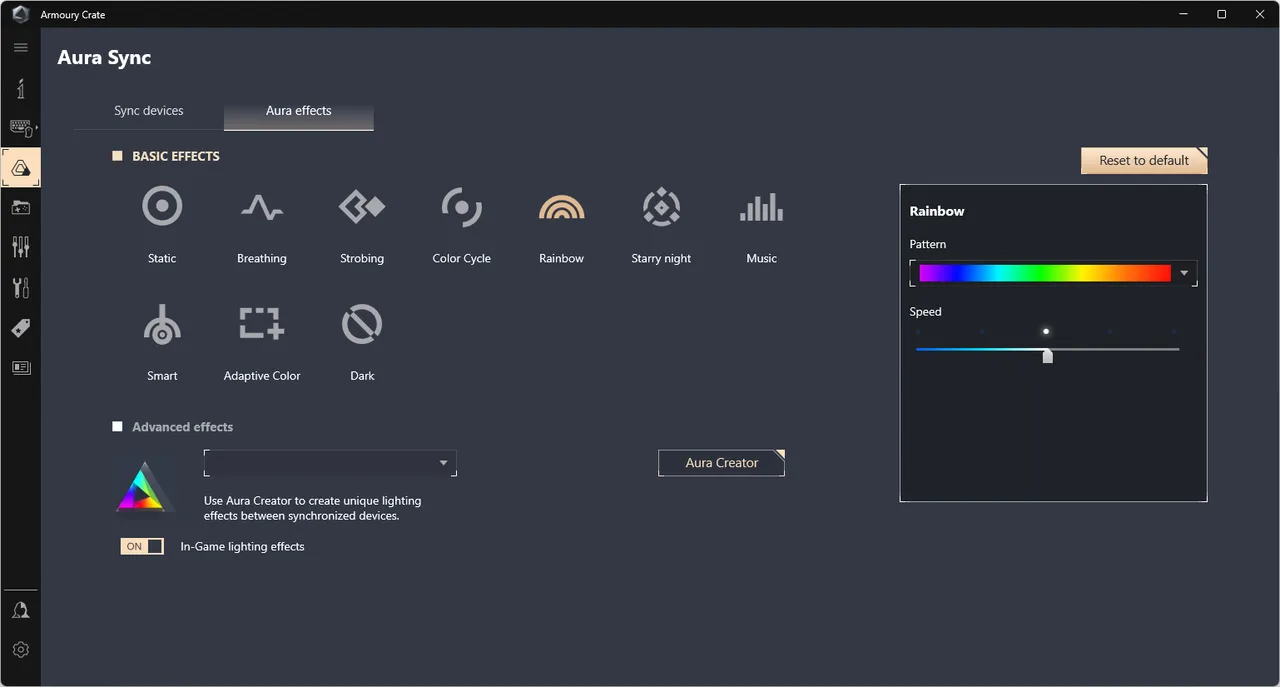Click the Armoury Crate app logo
The image size is (1280, 687).
(21, 15)
